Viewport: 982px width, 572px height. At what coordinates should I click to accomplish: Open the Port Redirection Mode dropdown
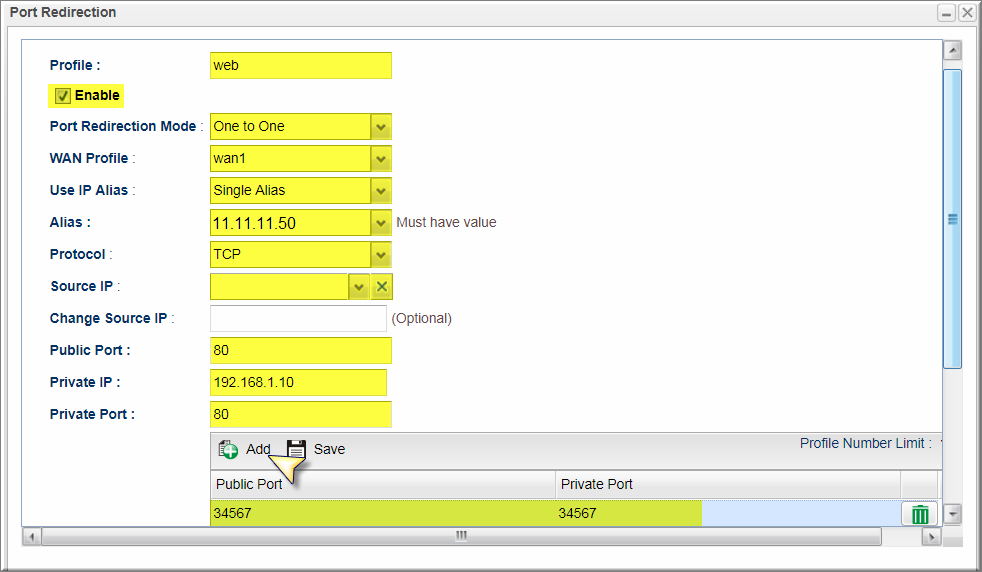pos(380,127)
